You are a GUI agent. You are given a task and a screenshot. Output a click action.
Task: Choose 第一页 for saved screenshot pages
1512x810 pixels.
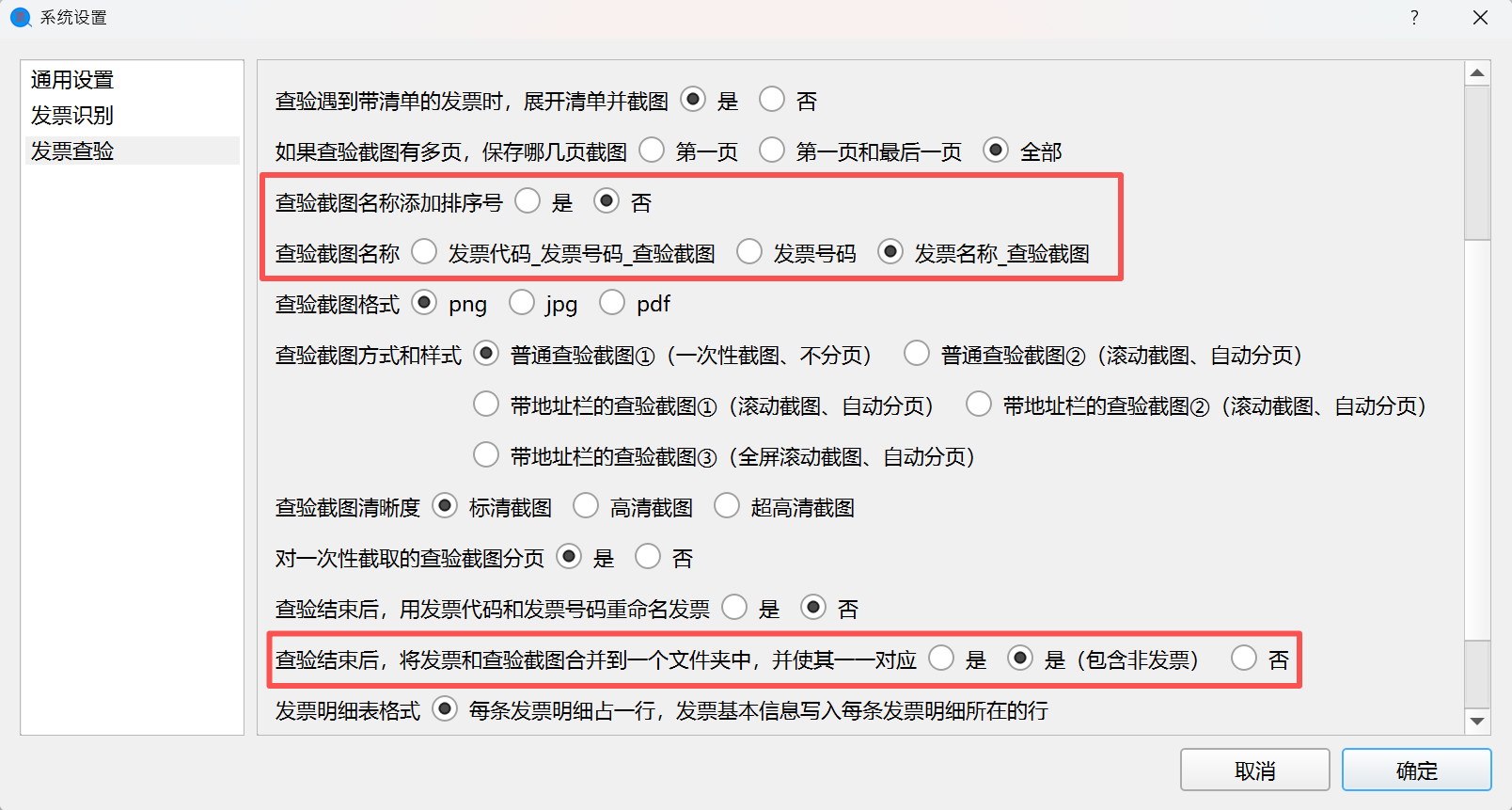pos(652,151)
